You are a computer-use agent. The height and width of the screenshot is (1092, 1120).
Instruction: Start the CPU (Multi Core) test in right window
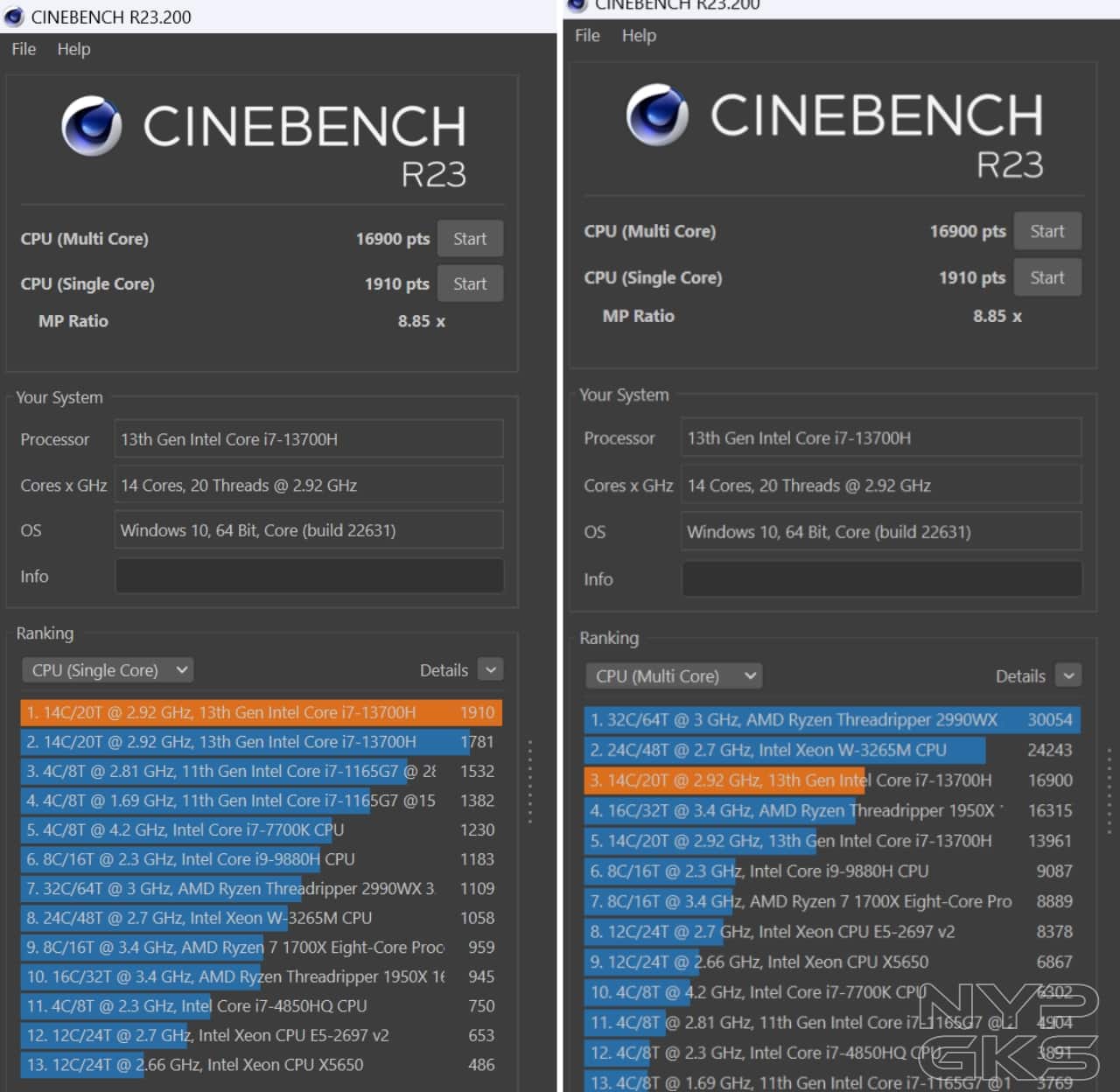pos(1047,231)
